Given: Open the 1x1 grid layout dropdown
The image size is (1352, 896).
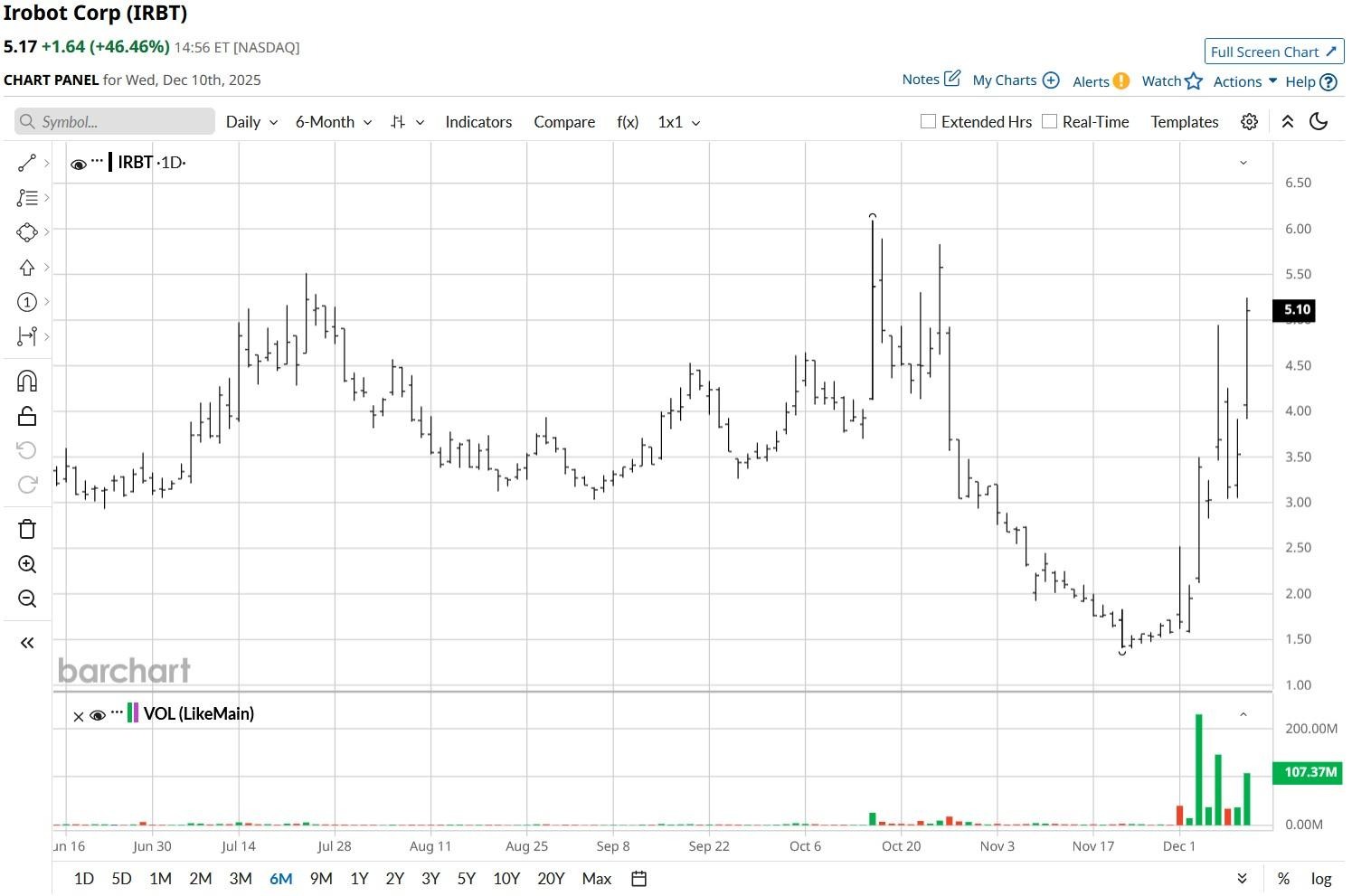Looking at the screenshot, I should click(x=679, y=122).
